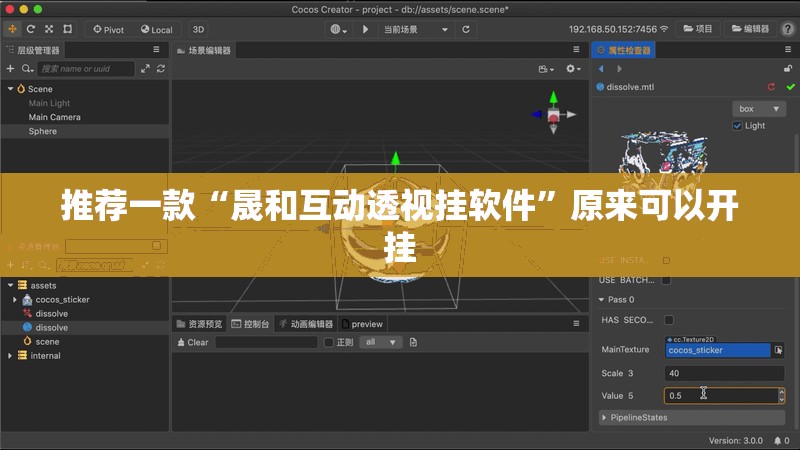Toggle the regex checkbox in console

pyautogui.click(x=328, y=342)
